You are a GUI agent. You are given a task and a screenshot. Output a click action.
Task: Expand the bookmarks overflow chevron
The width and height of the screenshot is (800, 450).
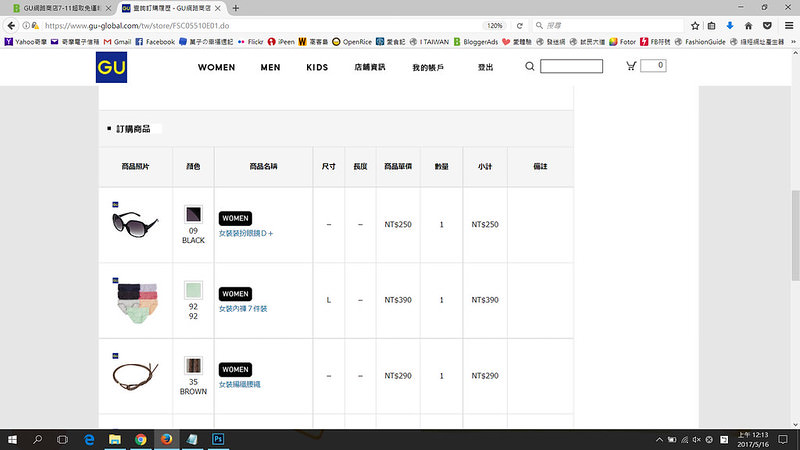point(793,42)
